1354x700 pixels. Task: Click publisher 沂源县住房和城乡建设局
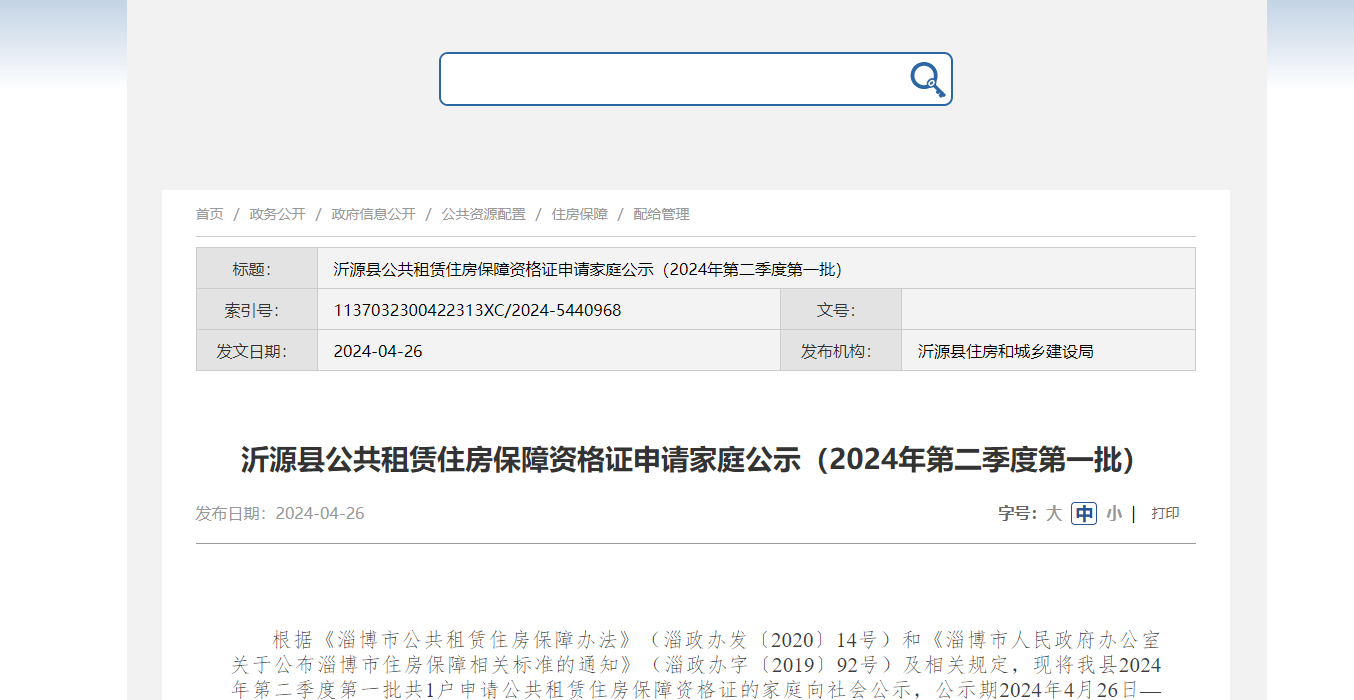tap(1005, 351)
